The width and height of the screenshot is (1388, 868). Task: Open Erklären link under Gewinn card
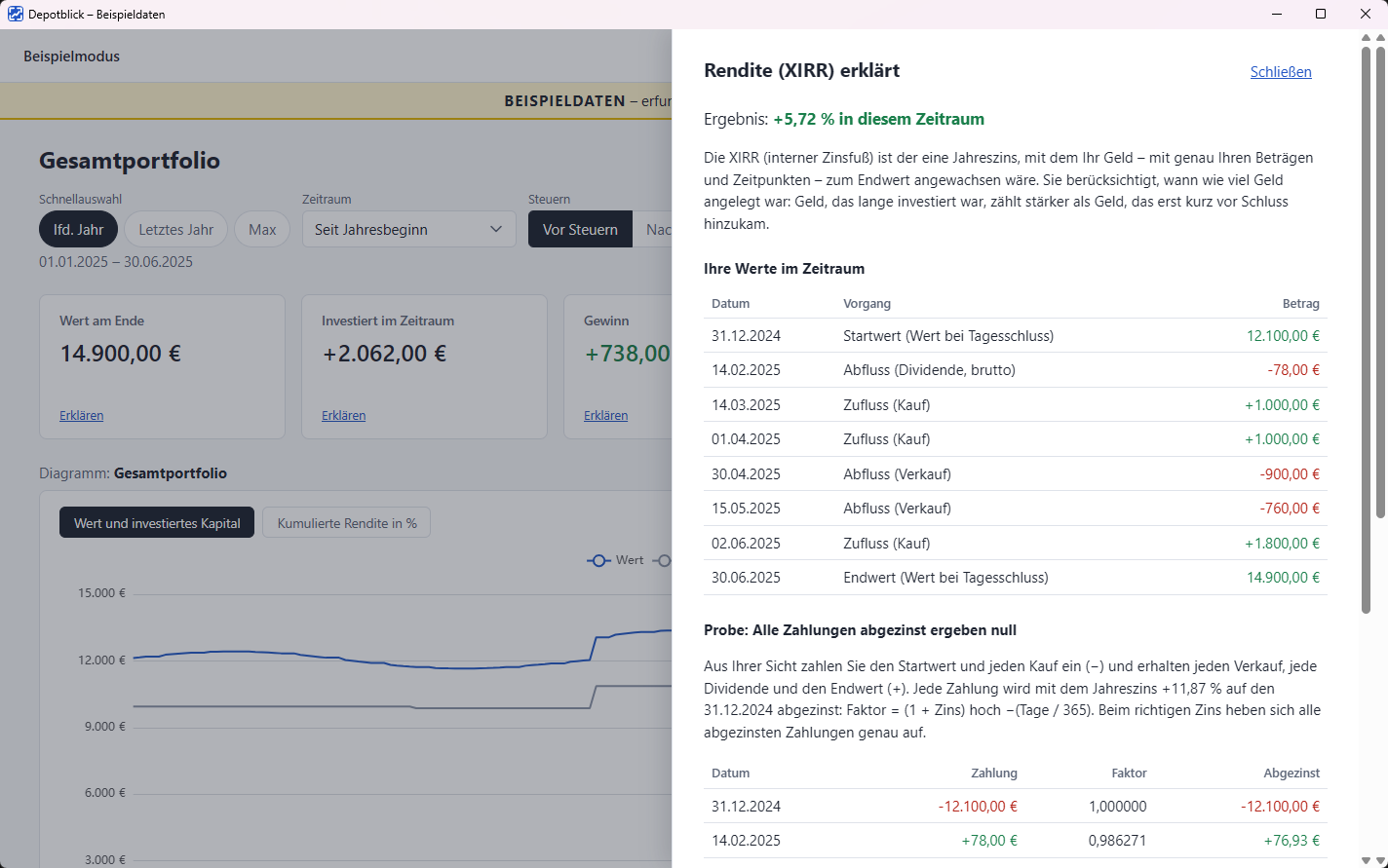pyautogui.click(x=605, y=416)
